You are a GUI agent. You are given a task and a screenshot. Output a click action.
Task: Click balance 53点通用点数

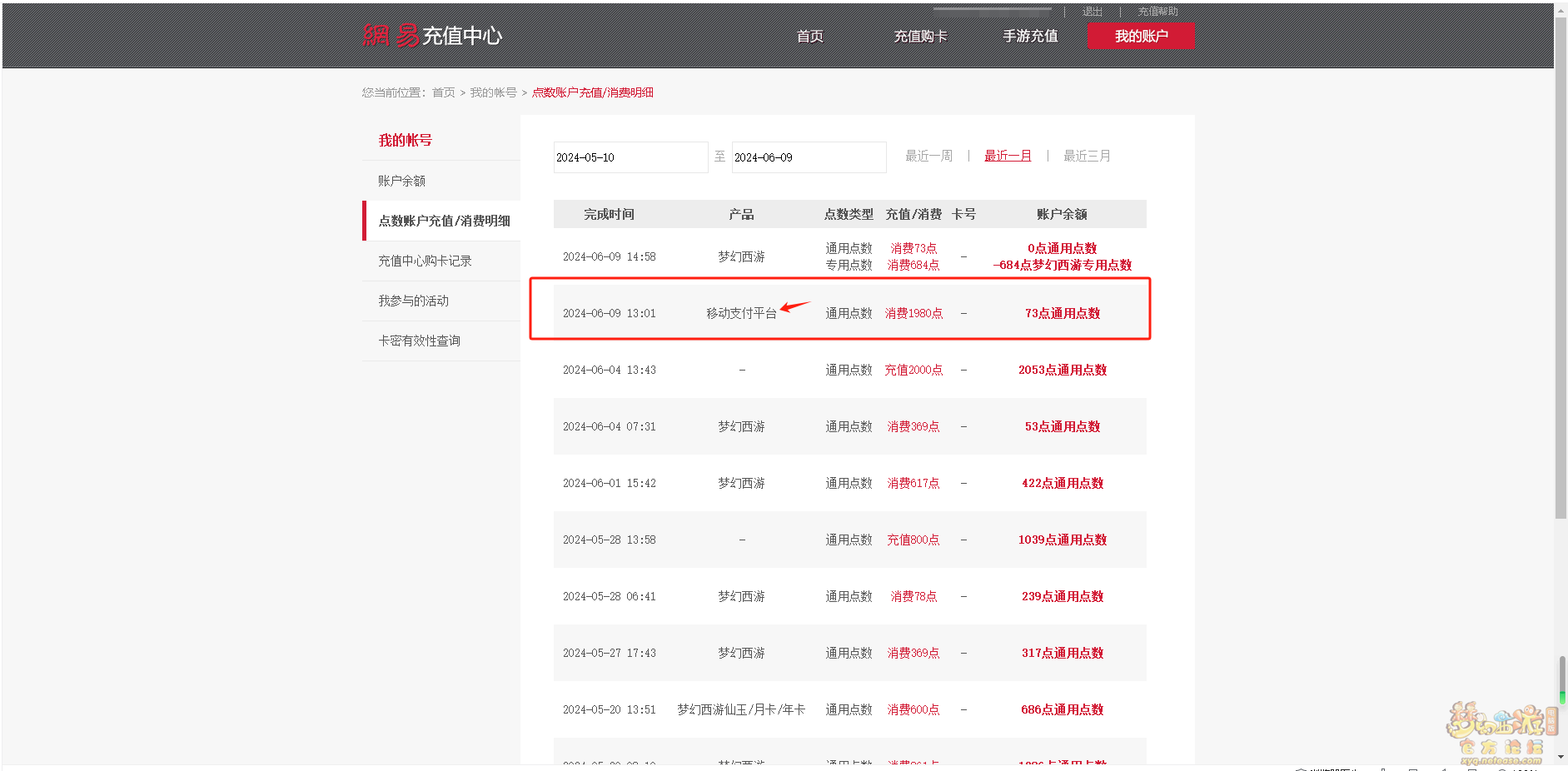pyautogui.click(x=1062, y=426)
